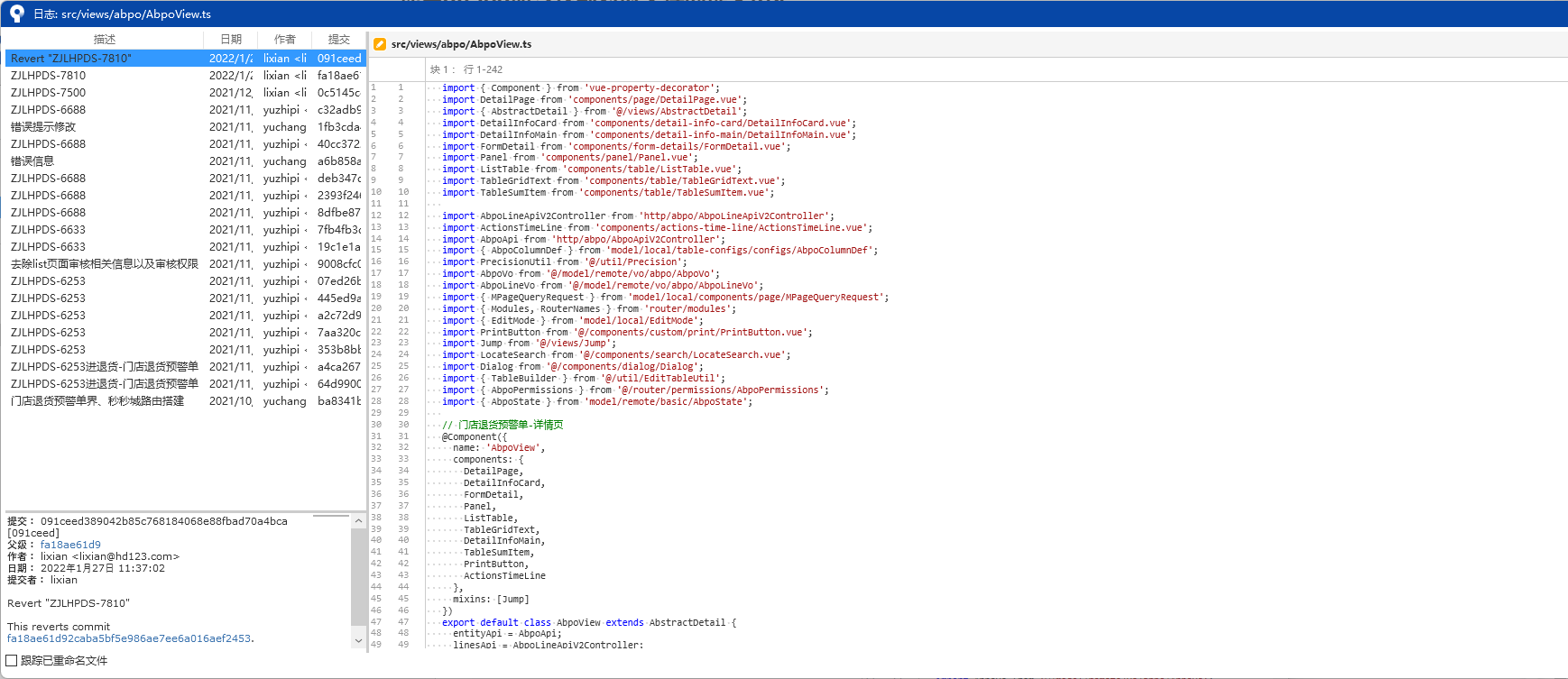Viewport: 1568px width, 679px height.
Task: Select the Revert "ZJLHPDS-7810" commit row
Action: pyautogui.click(x=184, y=59)
